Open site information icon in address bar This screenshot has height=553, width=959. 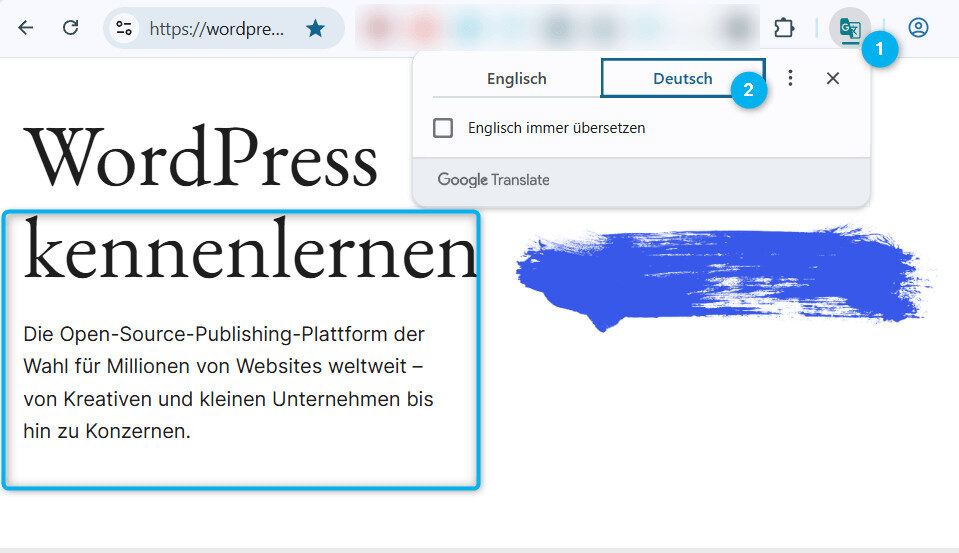click(x=124, y=28)
